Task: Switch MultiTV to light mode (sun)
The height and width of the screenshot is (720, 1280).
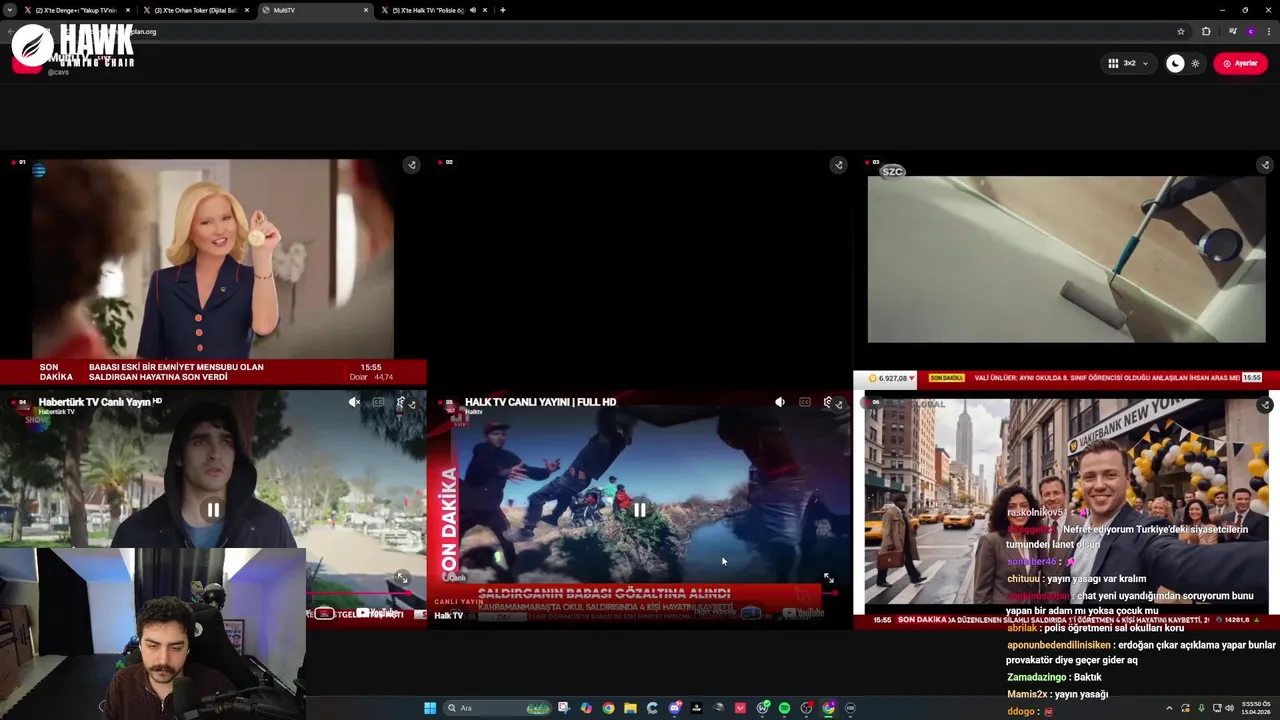Action: [1195, 63]
